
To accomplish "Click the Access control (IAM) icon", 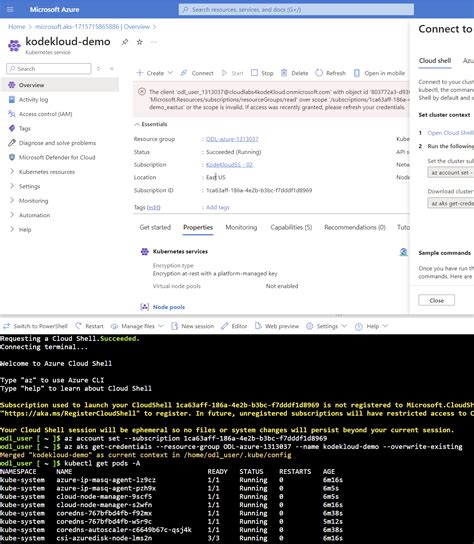I will 12,114.
